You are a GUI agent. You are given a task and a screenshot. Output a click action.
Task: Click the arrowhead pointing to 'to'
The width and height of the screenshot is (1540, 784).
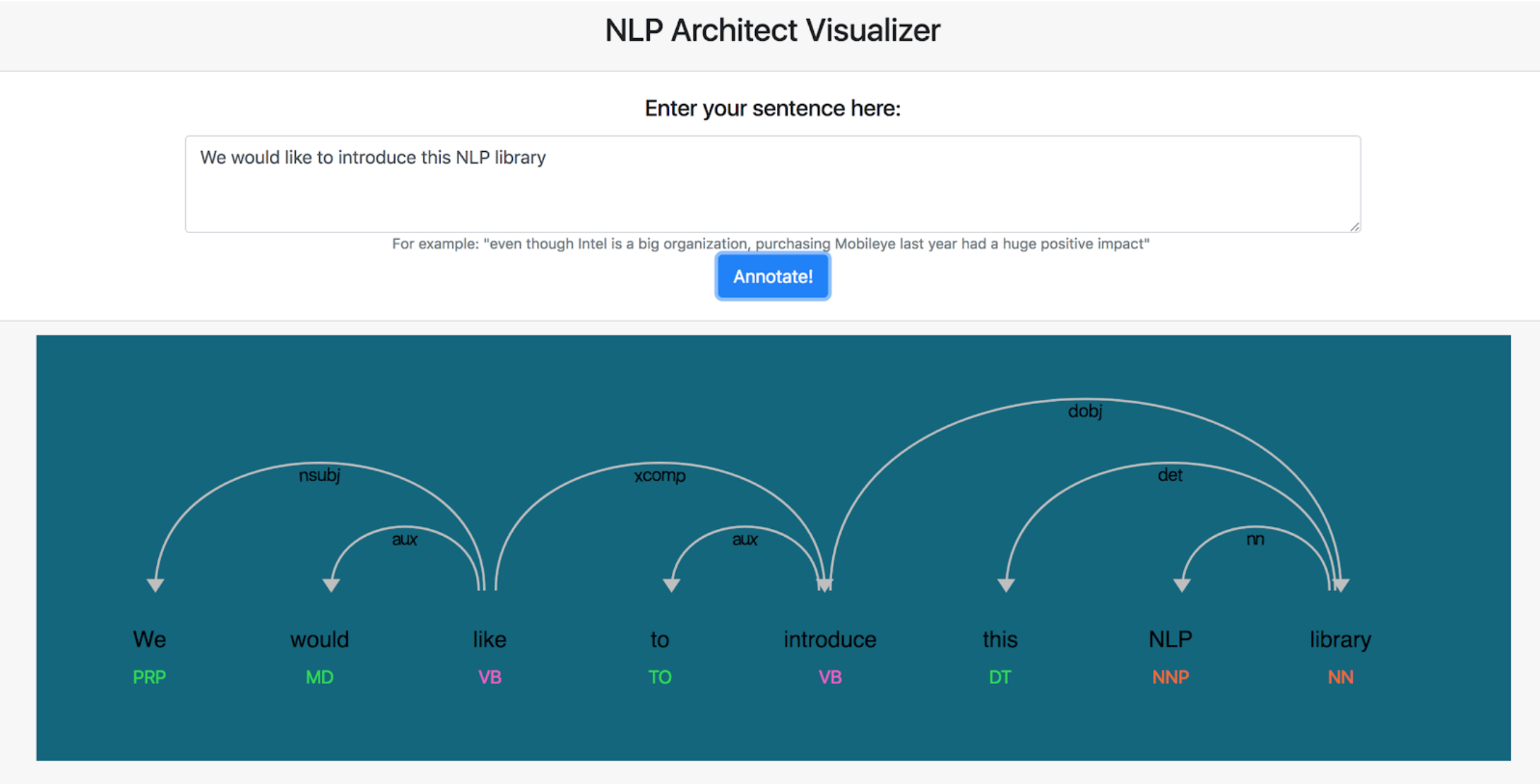(x=672, y=585)
